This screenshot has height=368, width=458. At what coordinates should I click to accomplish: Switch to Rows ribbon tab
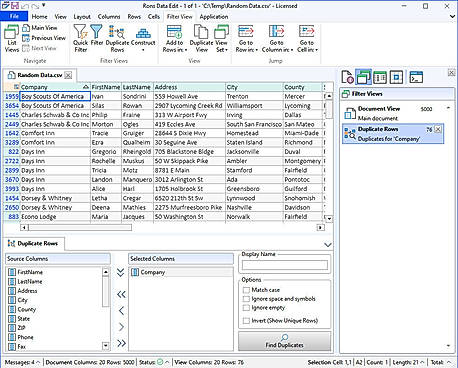(x=134, y=16)
